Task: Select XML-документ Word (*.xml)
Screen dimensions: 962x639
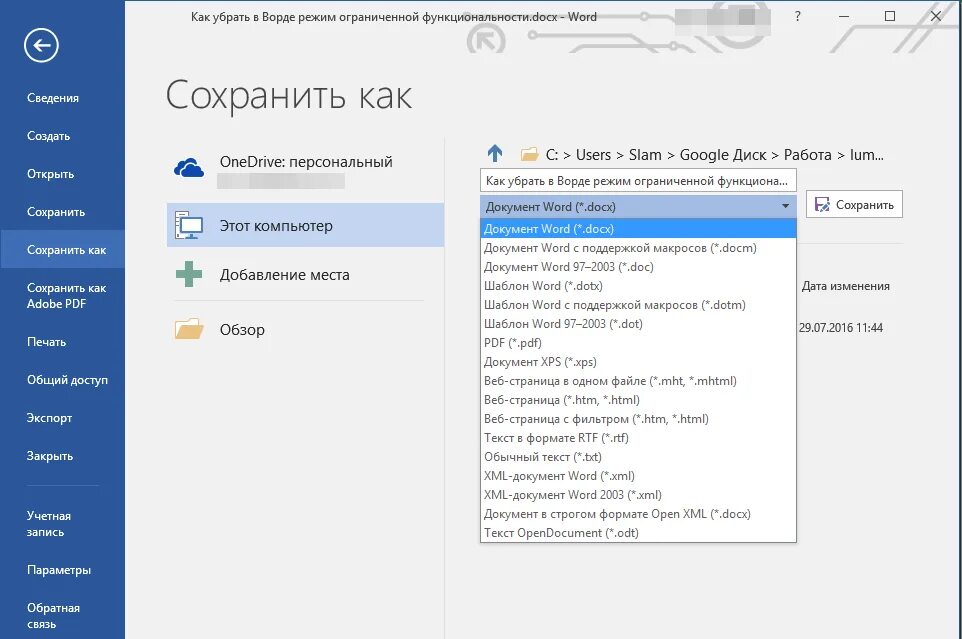Action: 638,476
